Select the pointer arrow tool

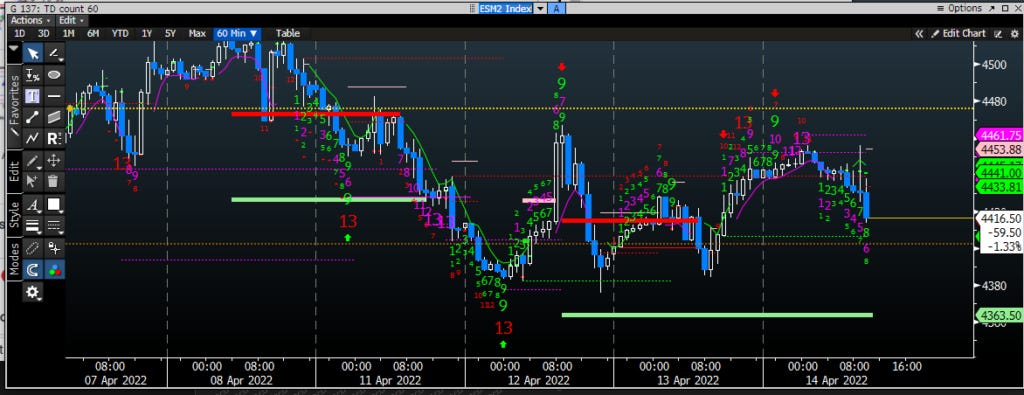point(33,53)
